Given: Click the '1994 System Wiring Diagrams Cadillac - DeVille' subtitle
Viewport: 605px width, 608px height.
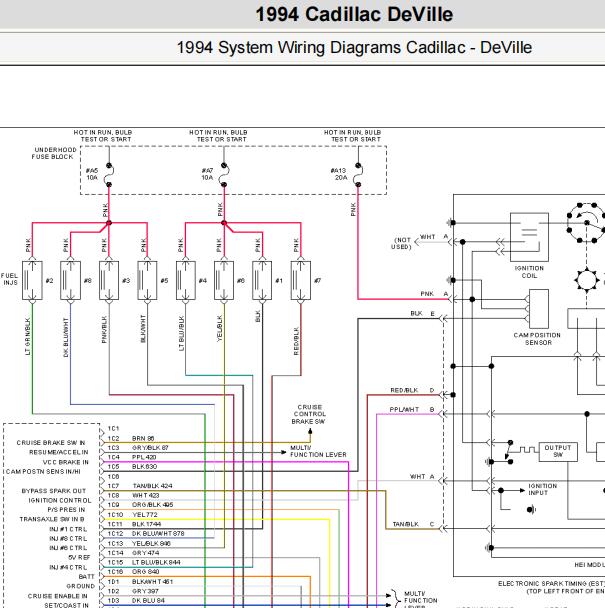Looking at the screenshot, I should 354,48.
